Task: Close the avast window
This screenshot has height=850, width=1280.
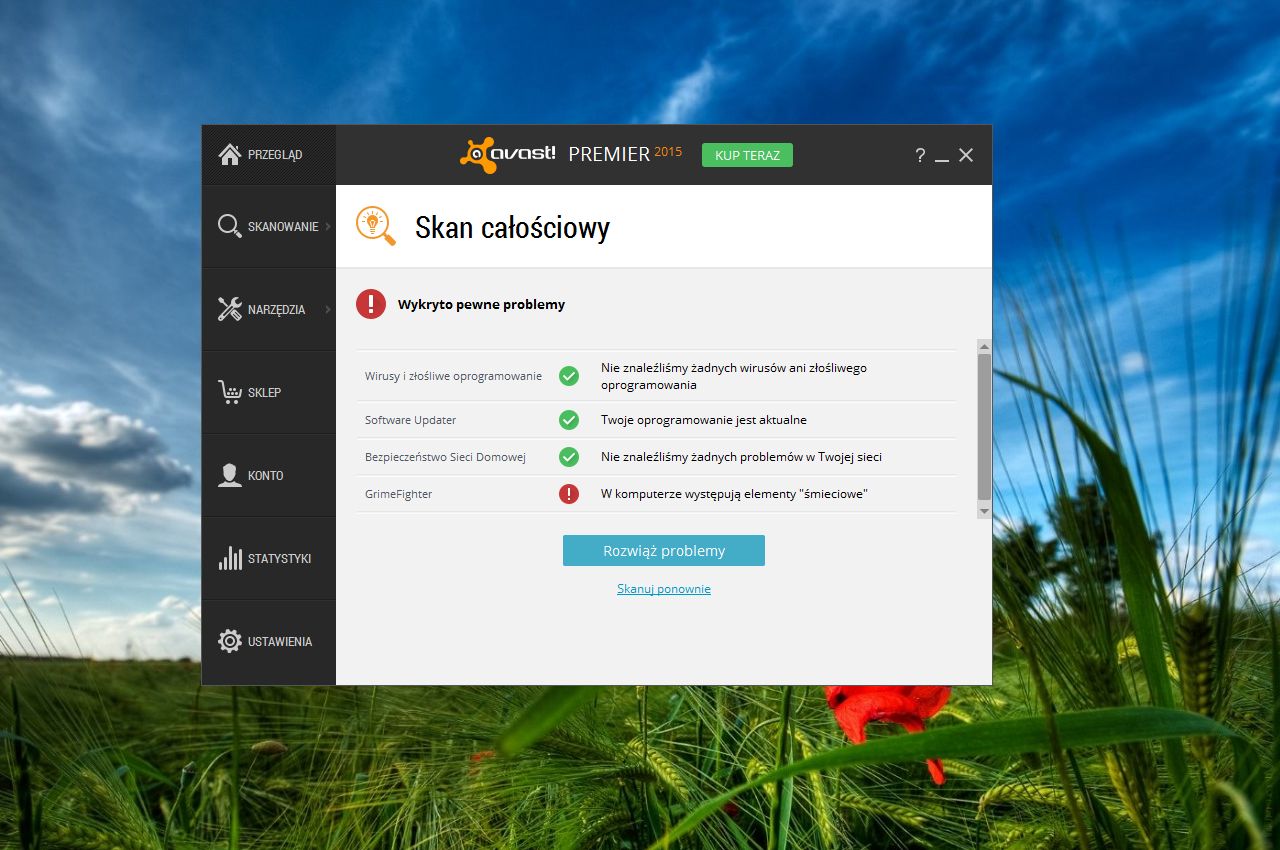Action: click(966, 155)
